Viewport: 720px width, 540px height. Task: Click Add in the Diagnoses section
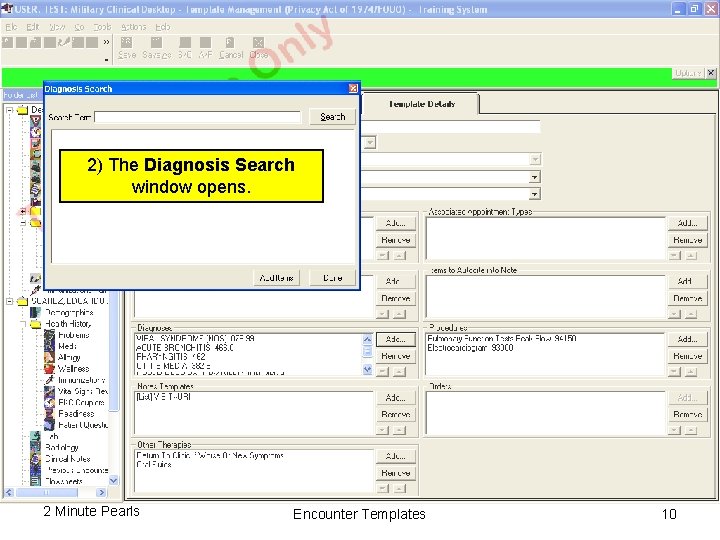395,339
